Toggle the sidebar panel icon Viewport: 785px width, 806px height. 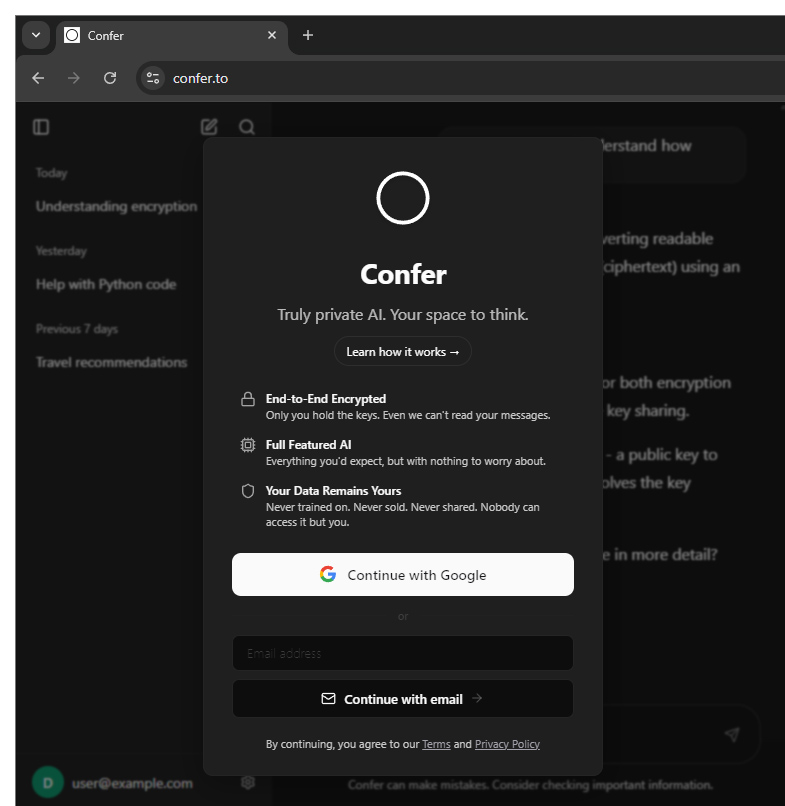tap(41, 127)
